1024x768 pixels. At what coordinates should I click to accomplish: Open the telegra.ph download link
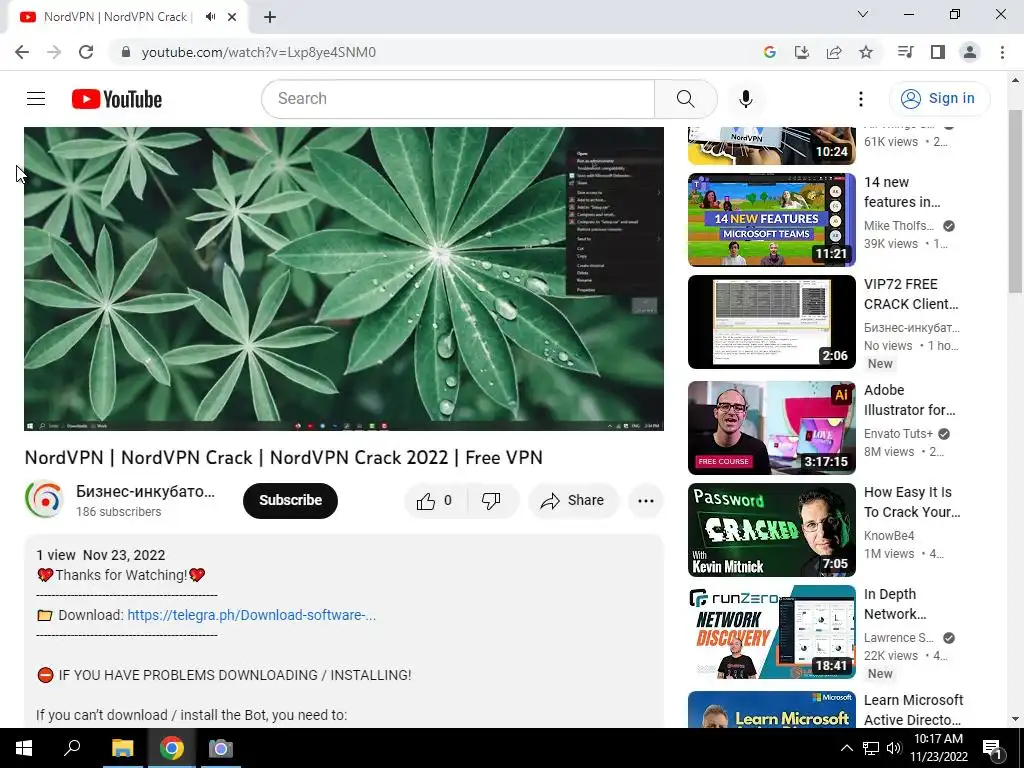click(x=251, y=615)
